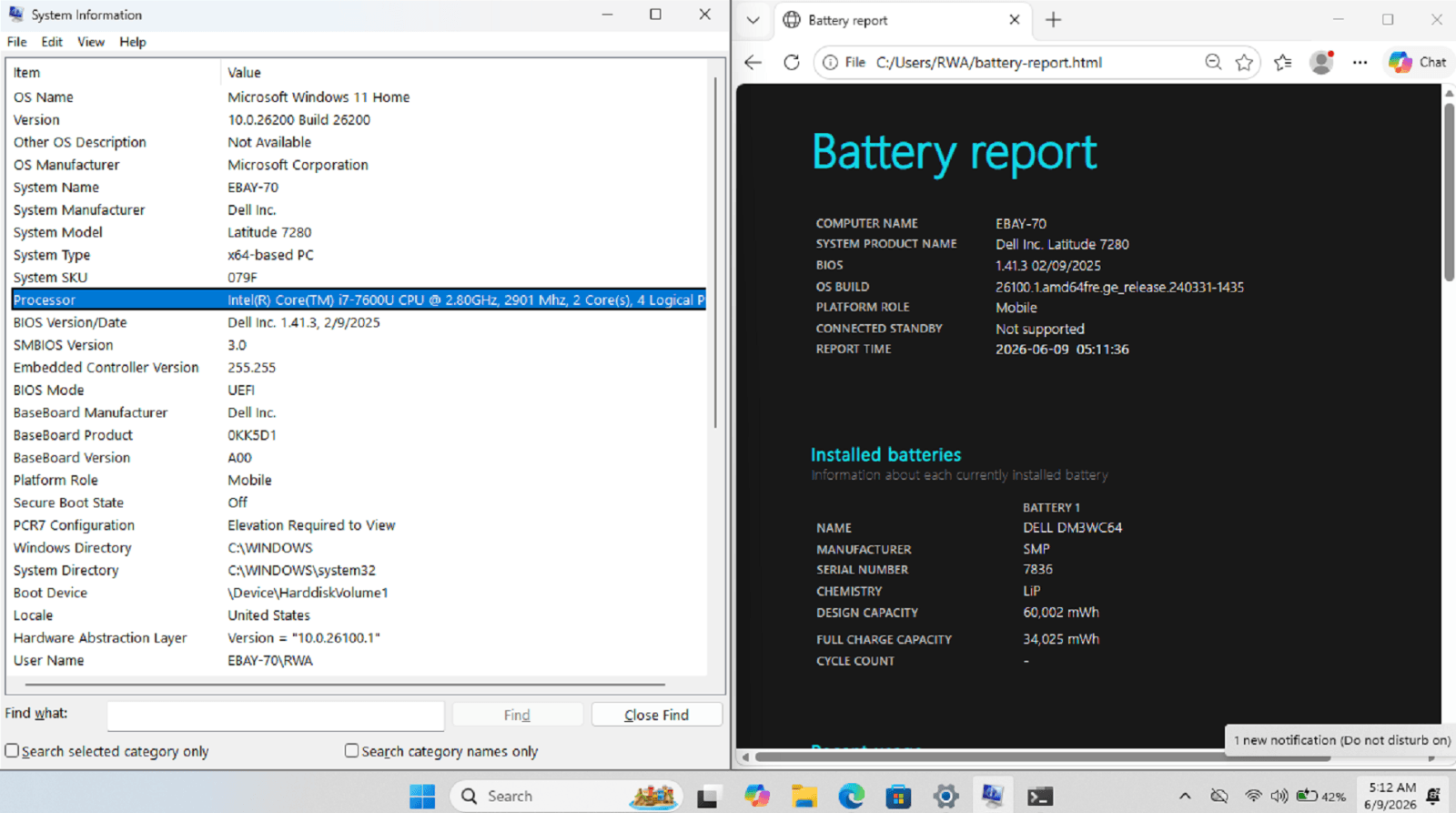1456x813 pixels.
Task: Show hidden system tray icons
Action: click(x=1185, y=796)
